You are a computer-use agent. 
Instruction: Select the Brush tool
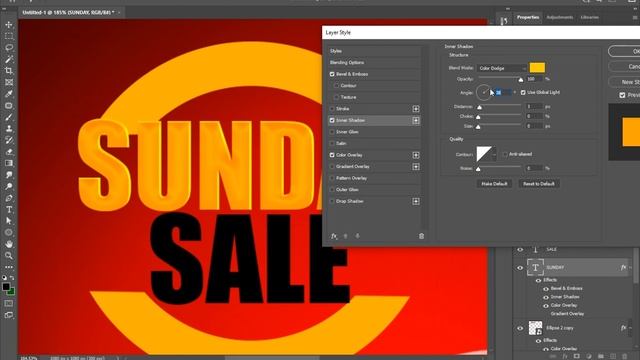click(x=9, y=117)
